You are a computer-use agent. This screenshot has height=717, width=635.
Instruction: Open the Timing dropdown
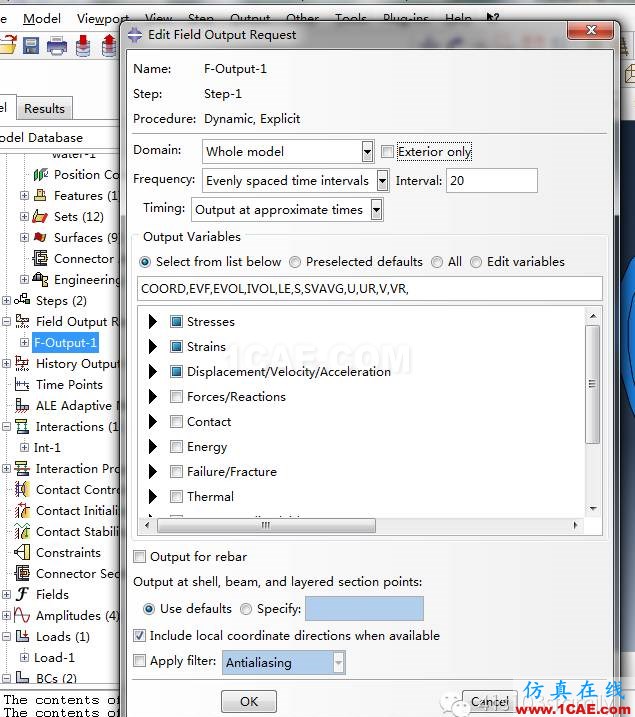(376, 210)
